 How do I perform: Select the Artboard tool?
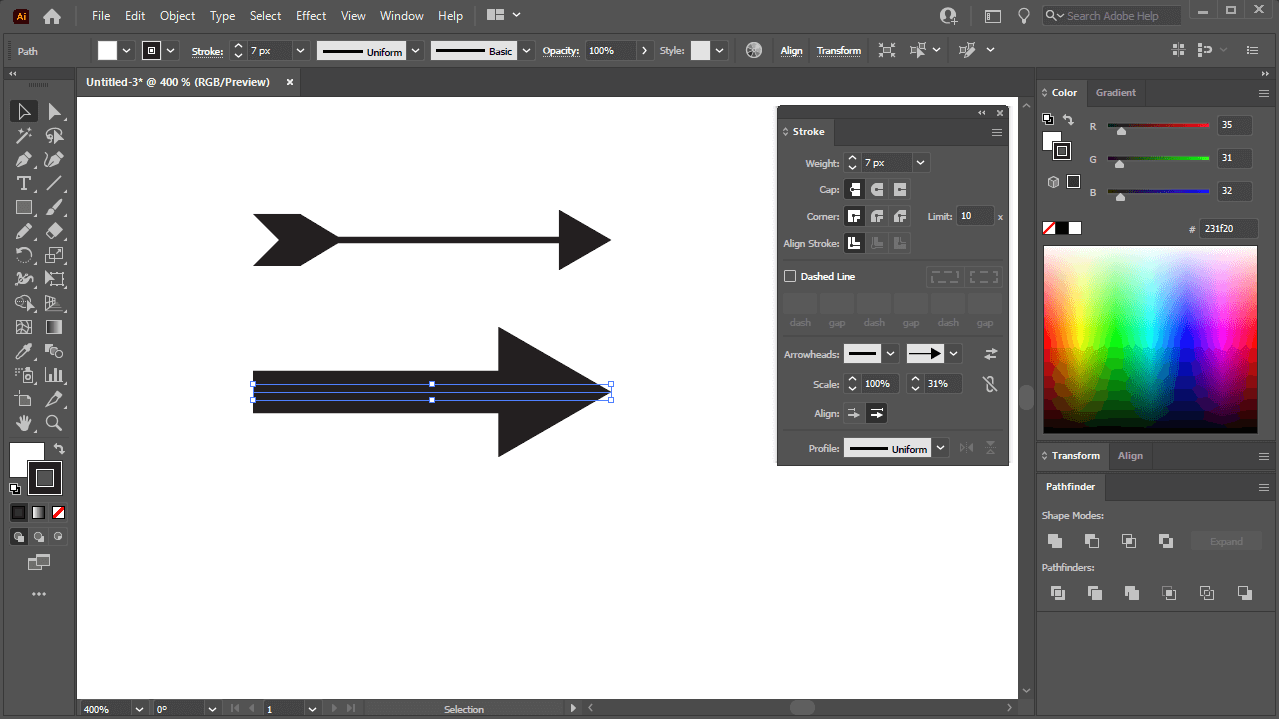tap(24, 399)
